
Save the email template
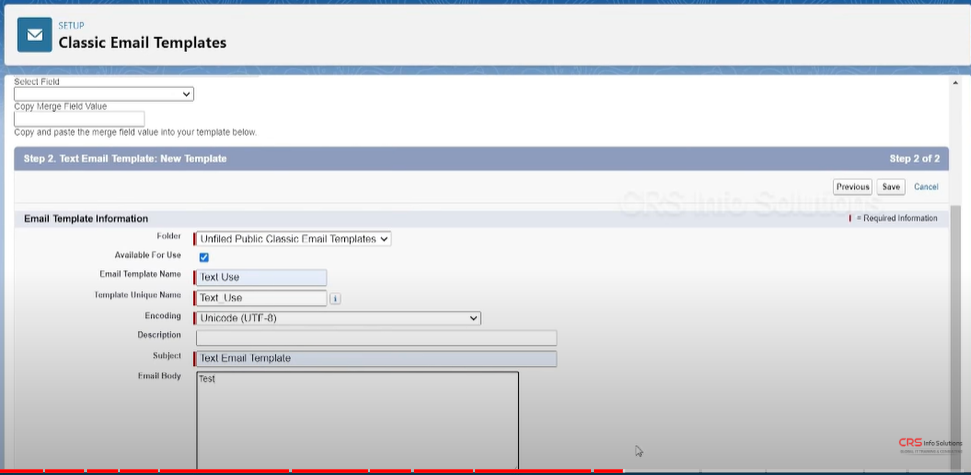pos(891,187)
